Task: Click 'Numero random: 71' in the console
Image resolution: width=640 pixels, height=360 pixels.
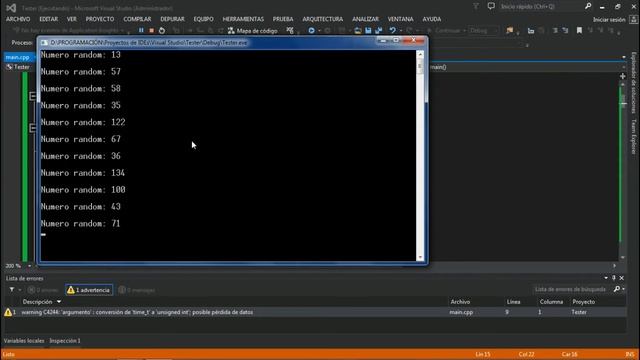Action: (x=80, y=224)
